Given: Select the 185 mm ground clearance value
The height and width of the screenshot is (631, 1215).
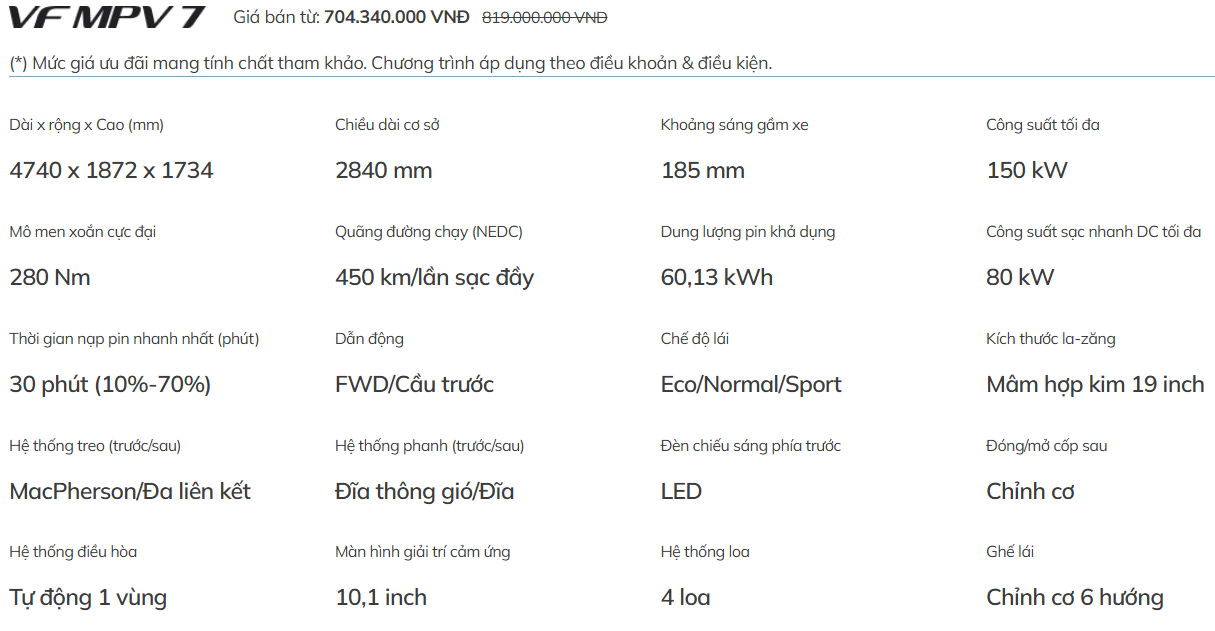Looking at the screenshot, I should click(x=703, y=170).
